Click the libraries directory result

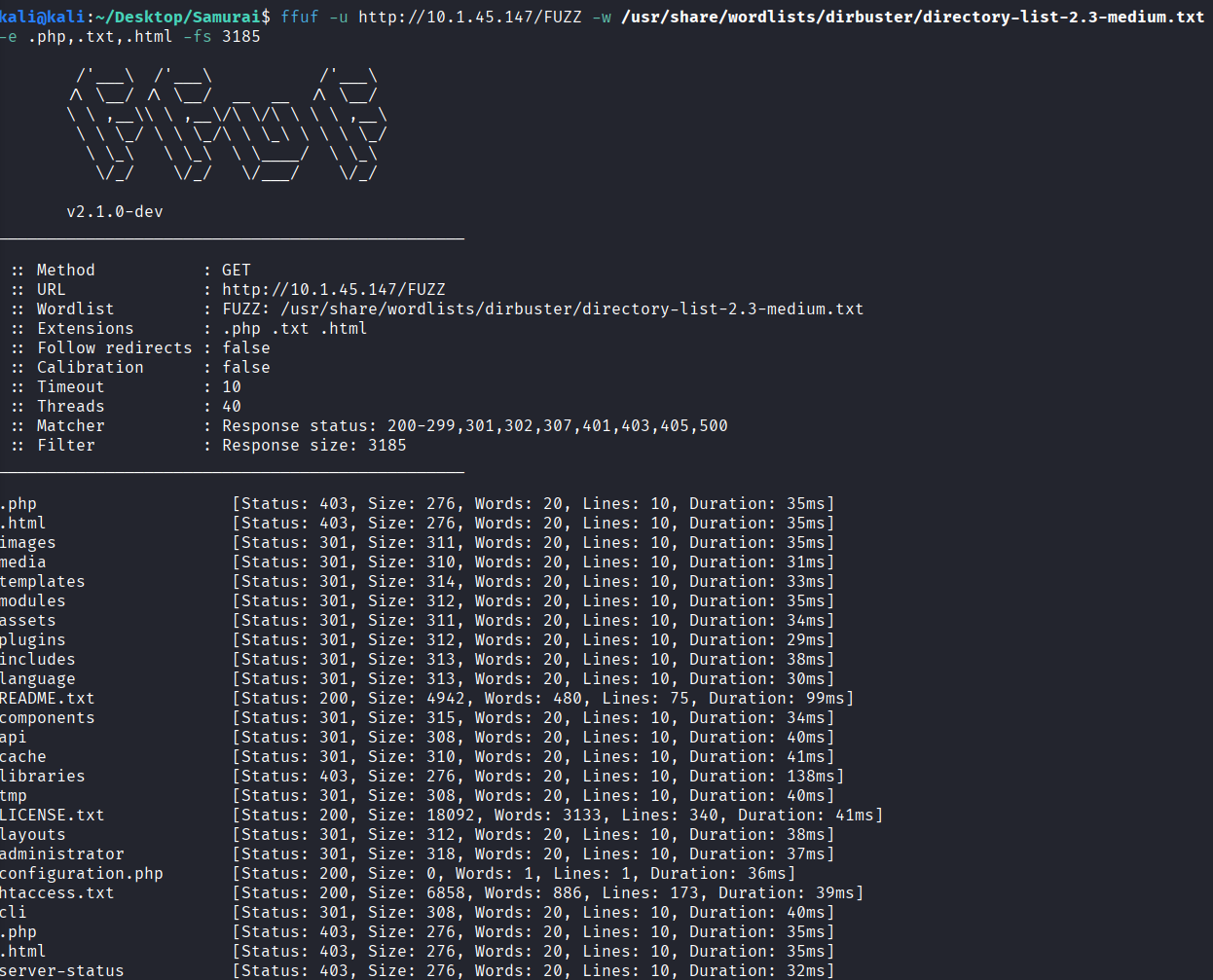tap(43, 776)
